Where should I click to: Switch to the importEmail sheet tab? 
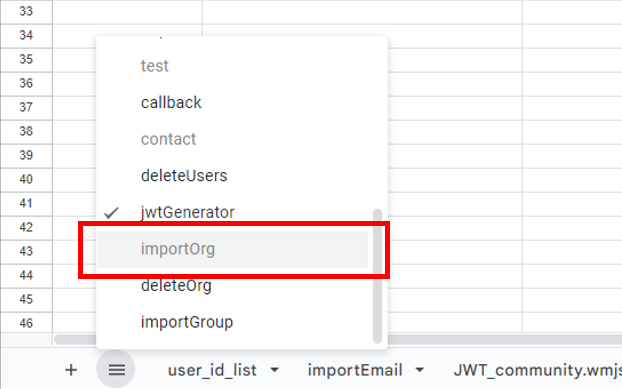[355, 370]
